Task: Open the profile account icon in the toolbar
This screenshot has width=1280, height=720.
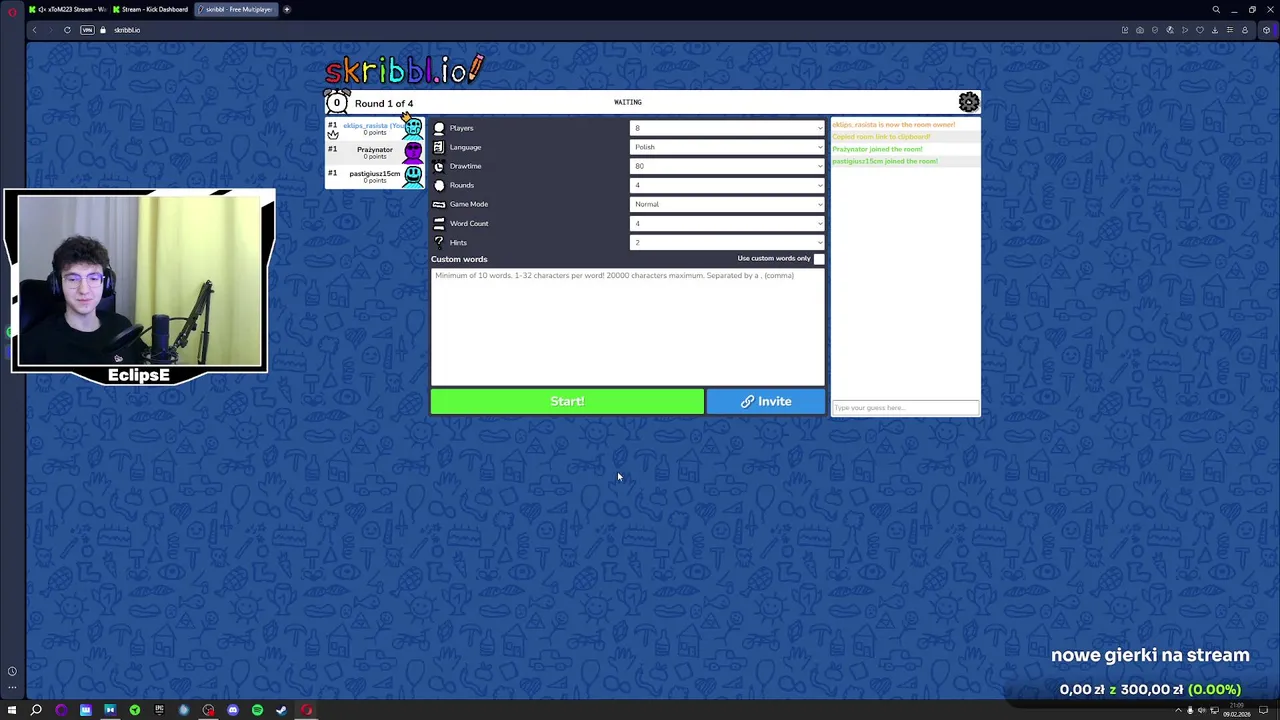Action: (x=1245, y=30)
